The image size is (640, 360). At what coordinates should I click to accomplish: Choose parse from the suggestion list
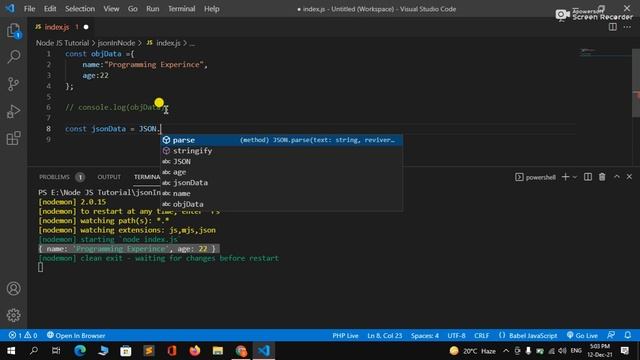(x=281, y=140)
